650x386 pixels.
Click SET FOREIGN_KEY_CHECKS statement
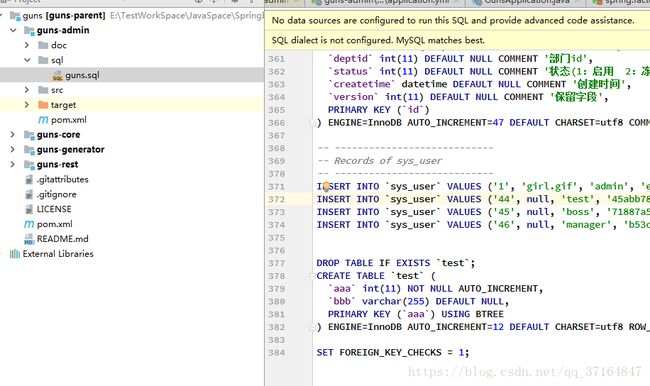(393, 353)
